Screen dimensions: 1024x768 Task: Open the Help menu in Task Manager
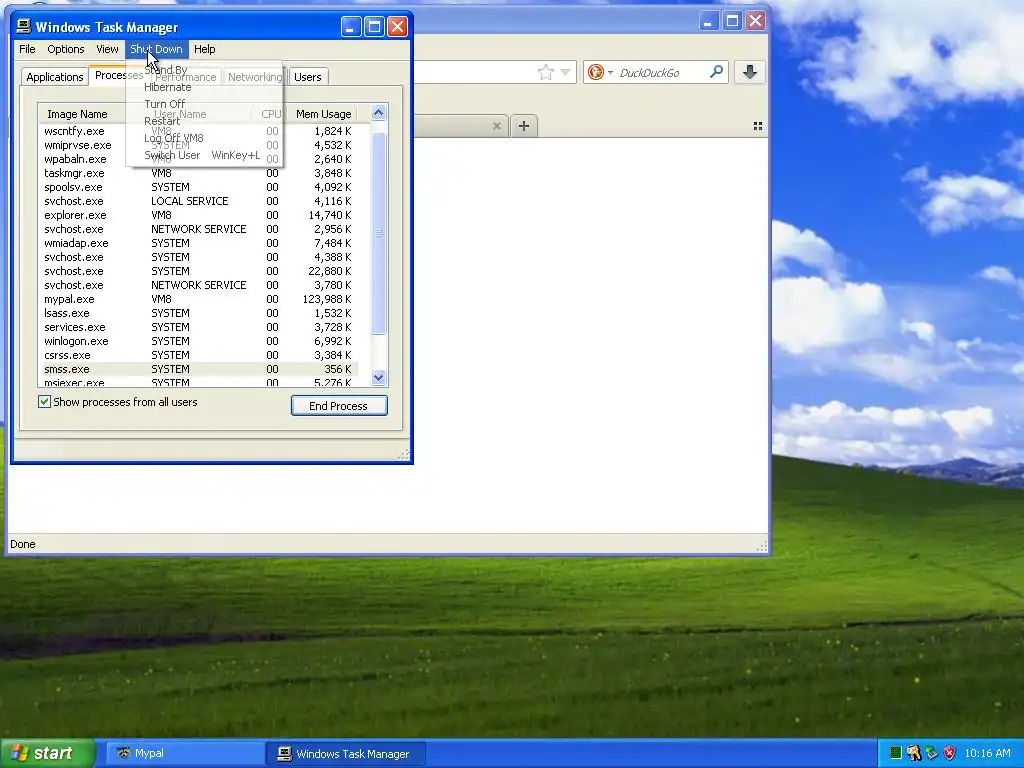204,49
